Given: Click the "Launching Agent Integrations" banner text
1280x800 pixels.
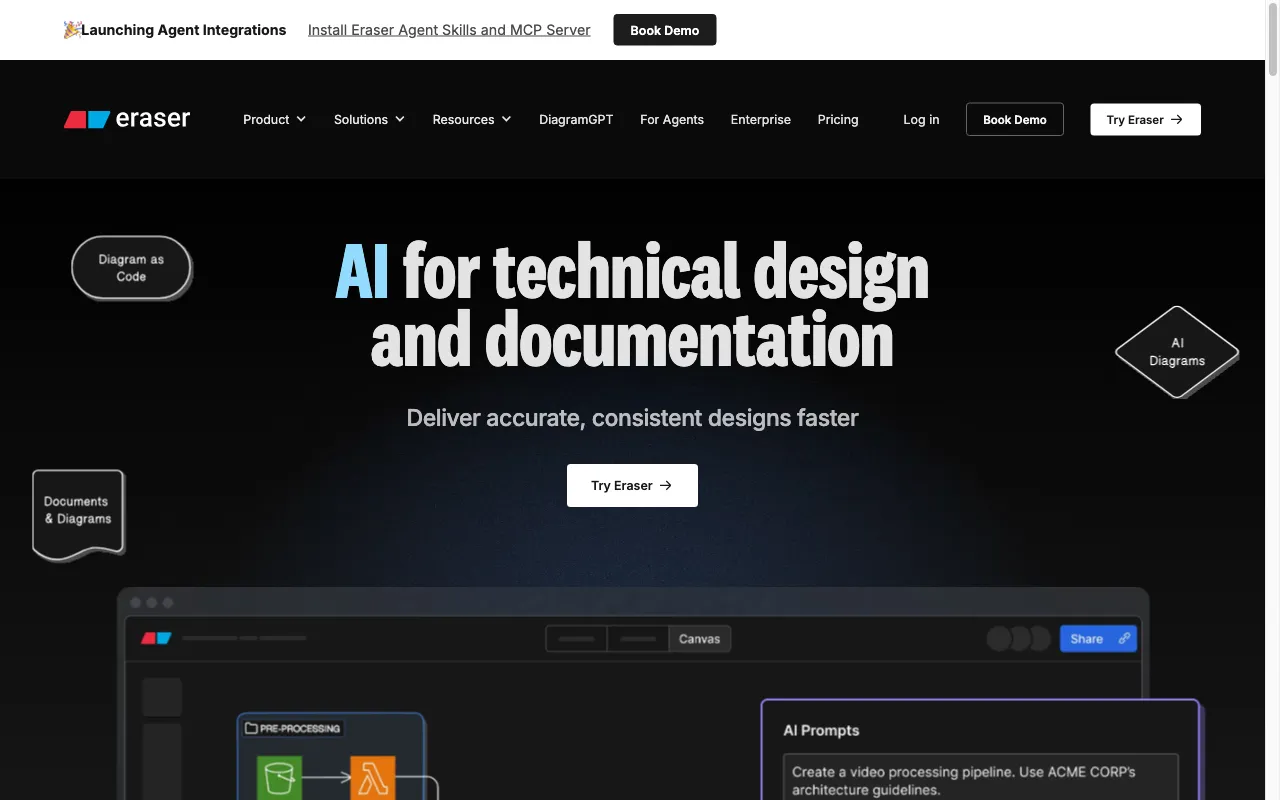Looking at the screenshot, I should [x=184, y=30].
